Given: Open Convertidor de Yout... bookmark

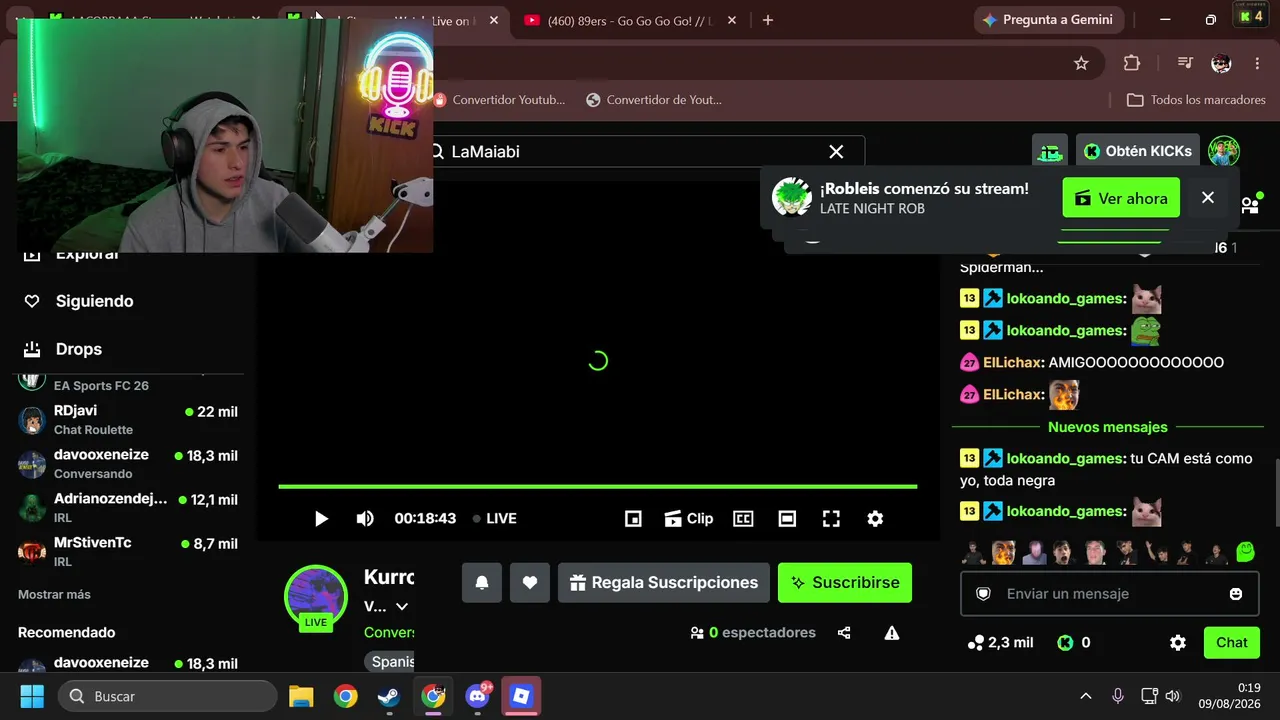Looking at the screenshot, I should click(x=654, y=100).
